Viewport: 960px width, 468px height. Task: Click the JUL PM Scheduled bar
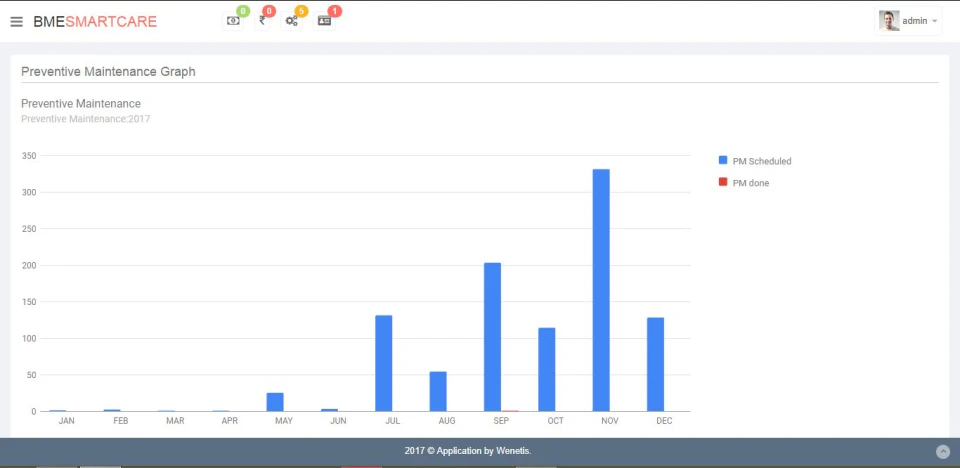click(383, 363)
